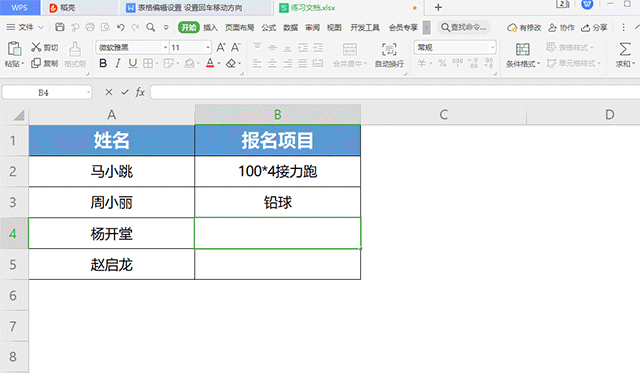Click the Save icon in quick toolbar
This screenshot has height=373, width=640.
60,27
